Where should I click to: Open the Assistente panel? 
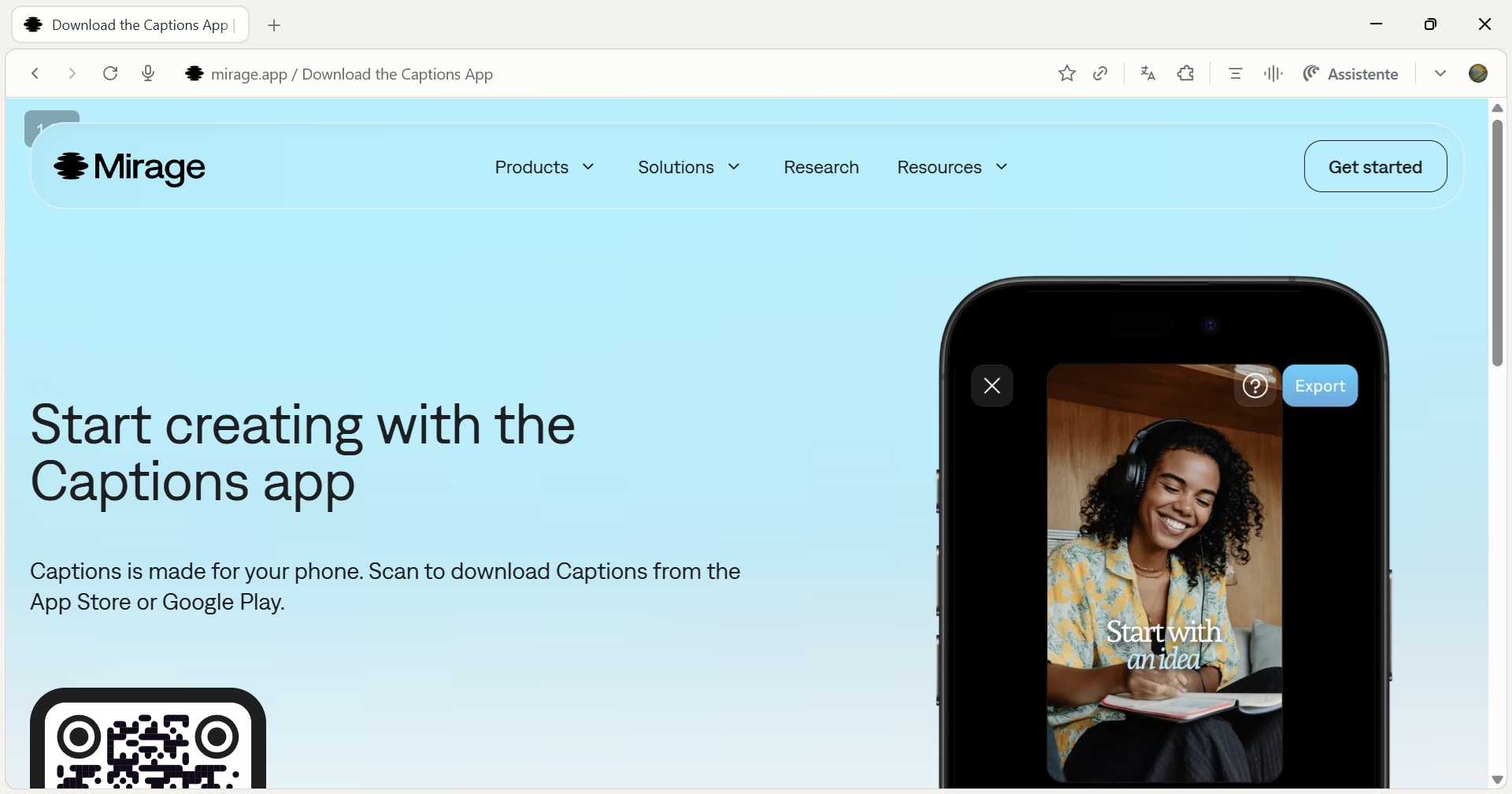click(1351, 74)
